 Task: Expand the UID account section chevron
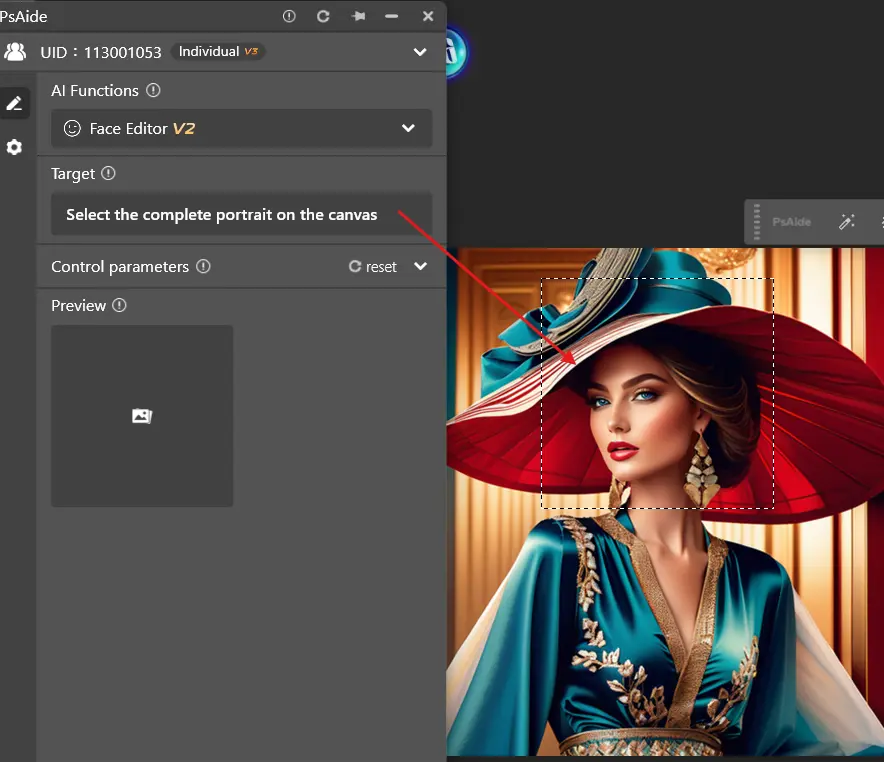[420, 52]
